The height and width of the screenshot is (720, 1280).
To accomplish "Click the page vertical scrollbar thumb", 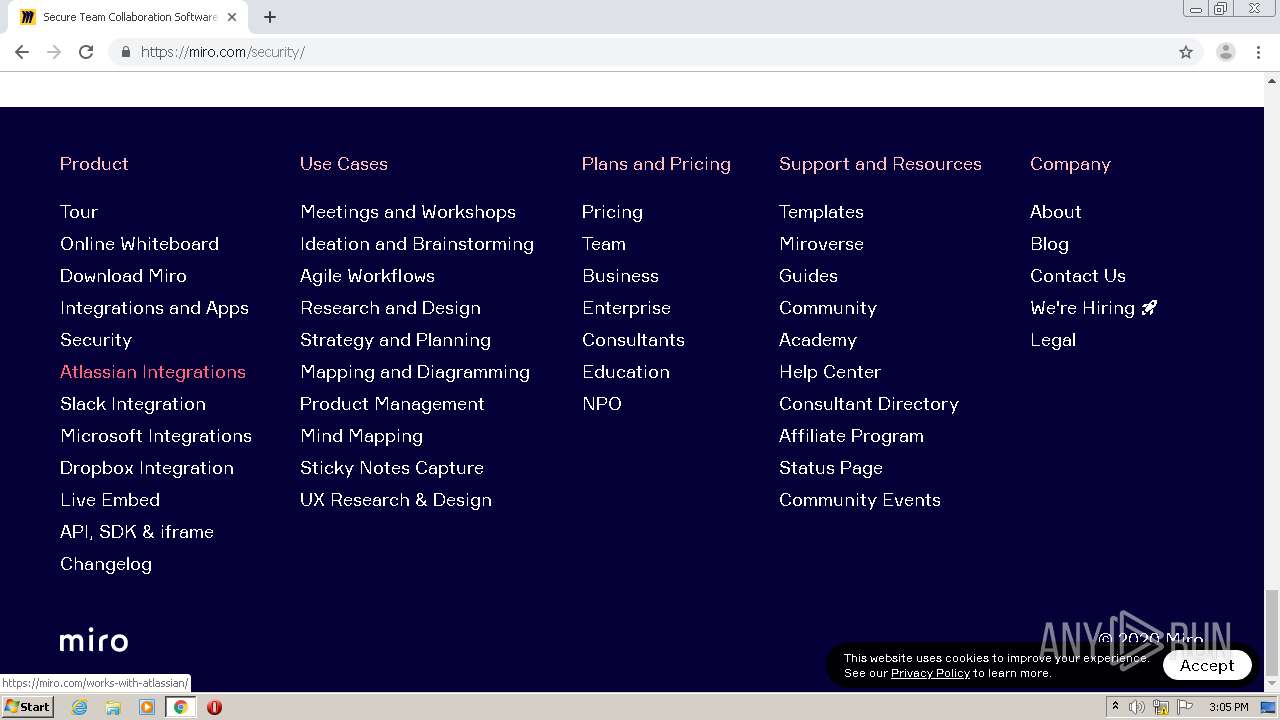I will click(1272, 632).
